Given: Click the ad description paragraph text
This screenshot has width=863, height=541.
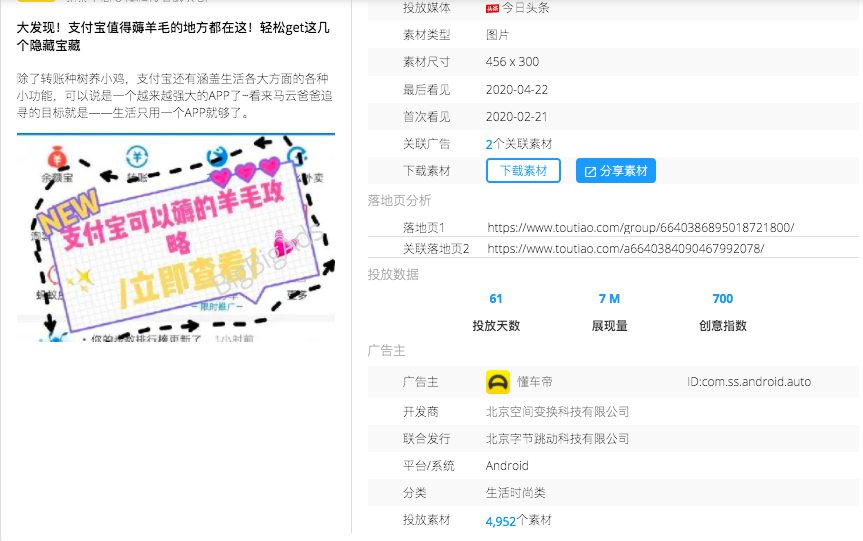Looking at the screenshot, I should tap(174, 96).
